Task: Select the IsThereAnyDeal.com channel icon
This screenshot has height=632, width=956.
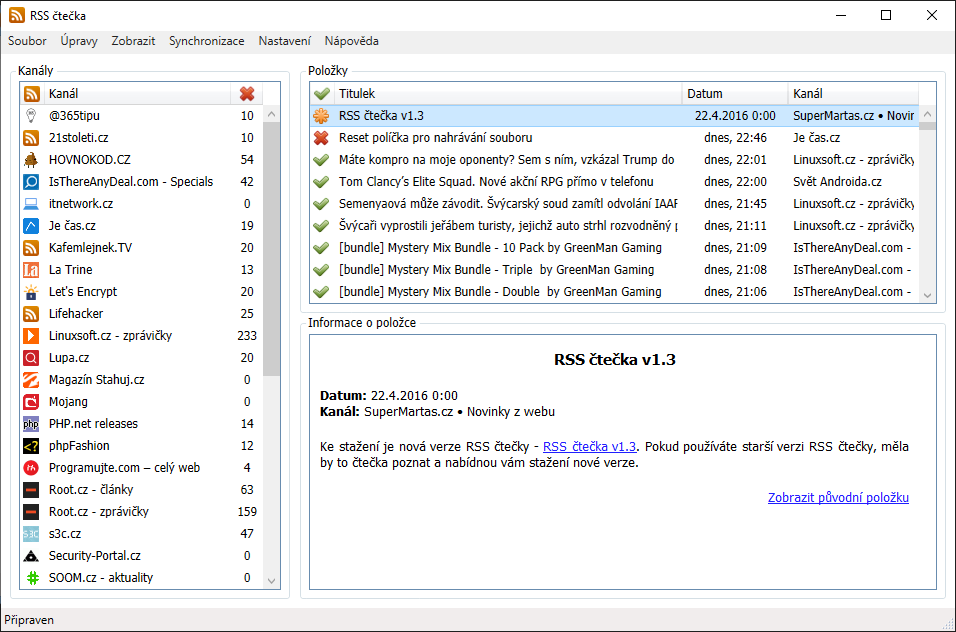Action: pyautogui.click(x=31, y=182)
